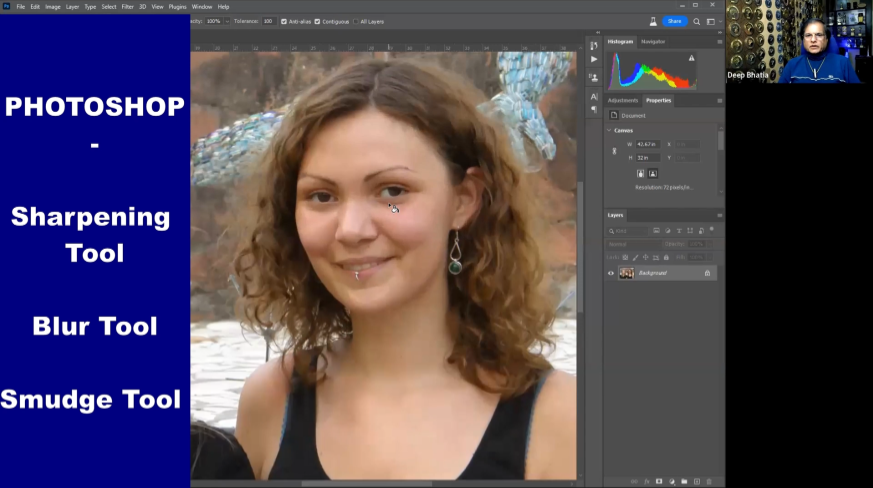This screenshot has width=873, height=488.
Task: Open the Paragraph panel icon
Action: point(594,109)
